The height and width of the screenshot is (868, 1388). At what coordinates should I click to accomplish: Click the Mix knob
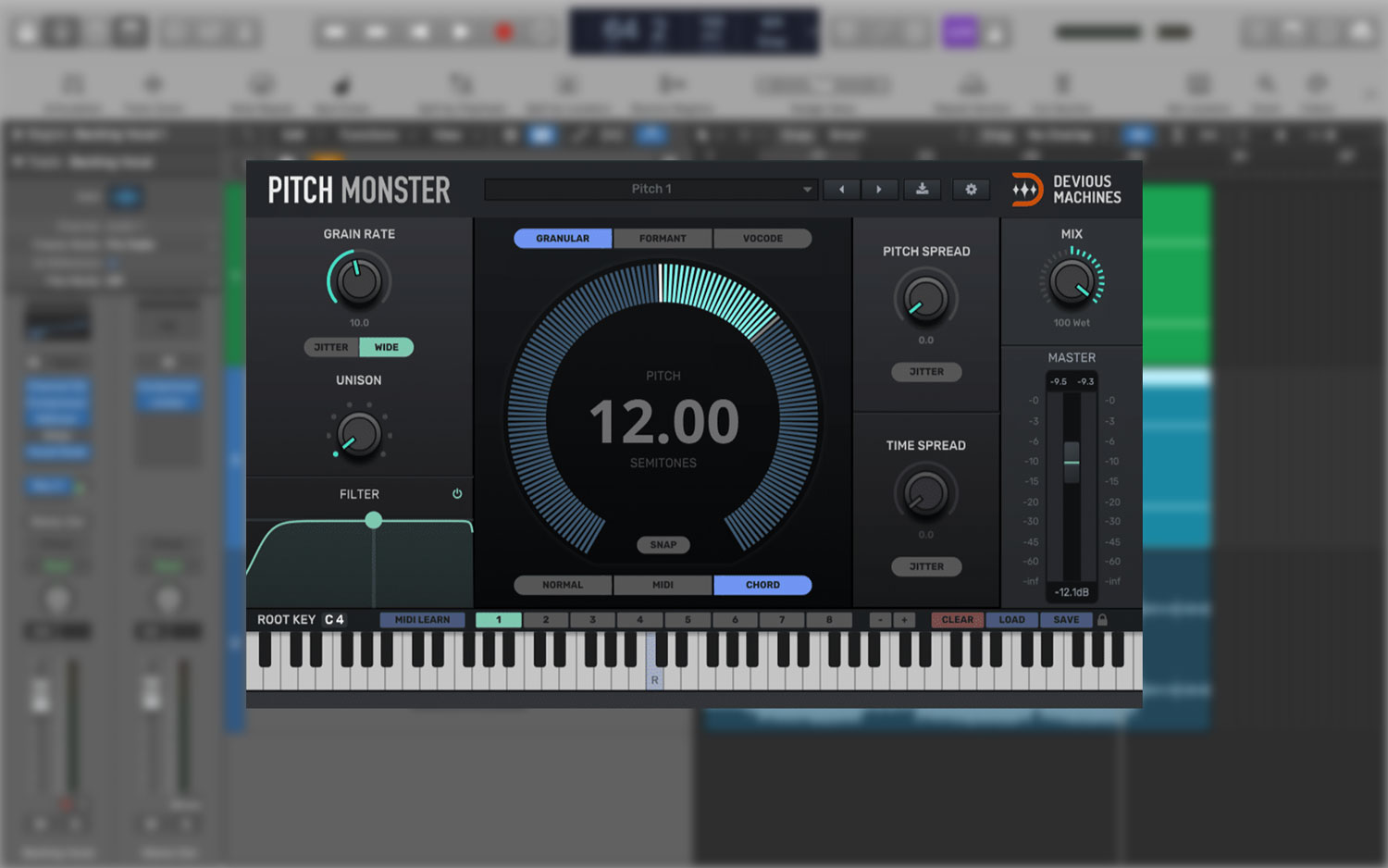1072,282
